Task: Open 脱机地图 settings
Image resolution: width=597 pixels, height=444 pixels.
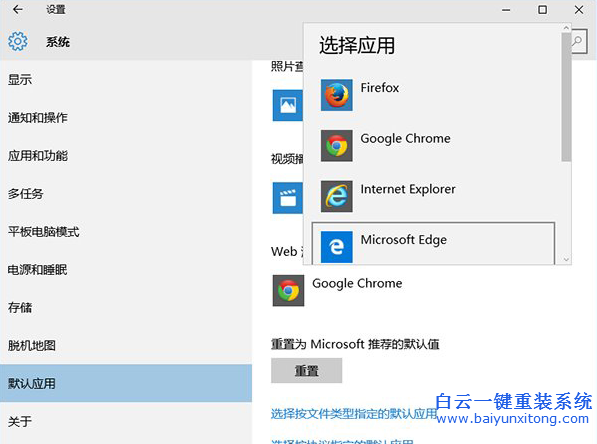Action: point(126,345)
